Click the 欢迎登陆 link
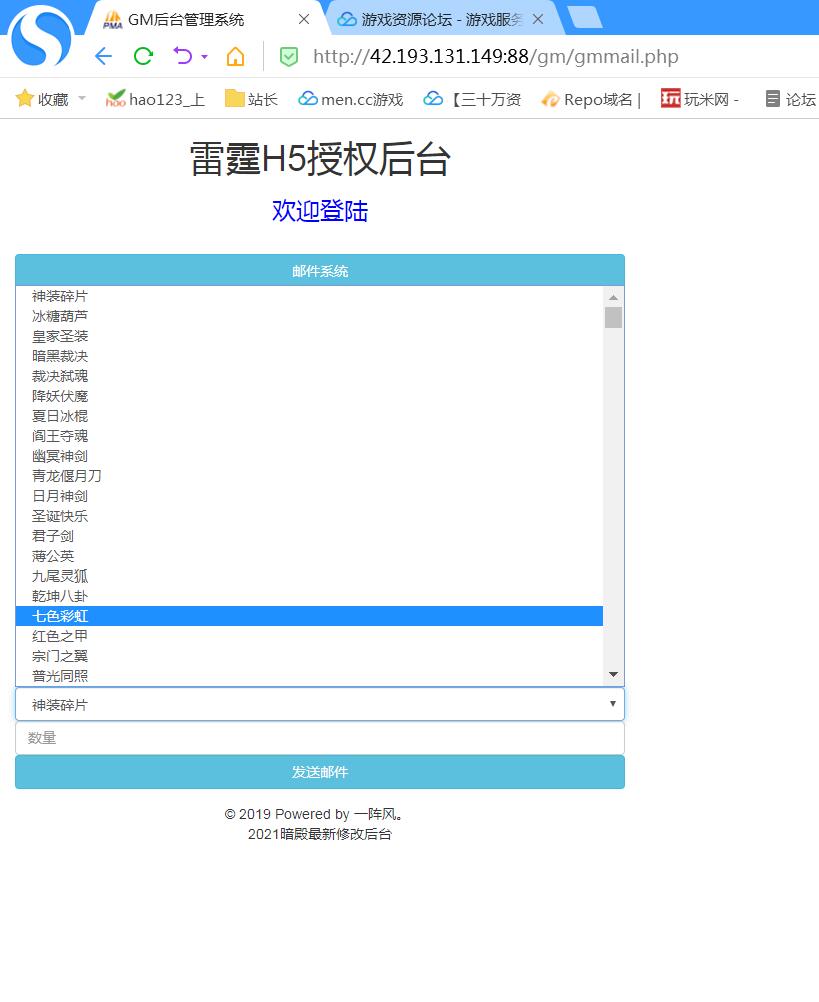 point(320,211)
